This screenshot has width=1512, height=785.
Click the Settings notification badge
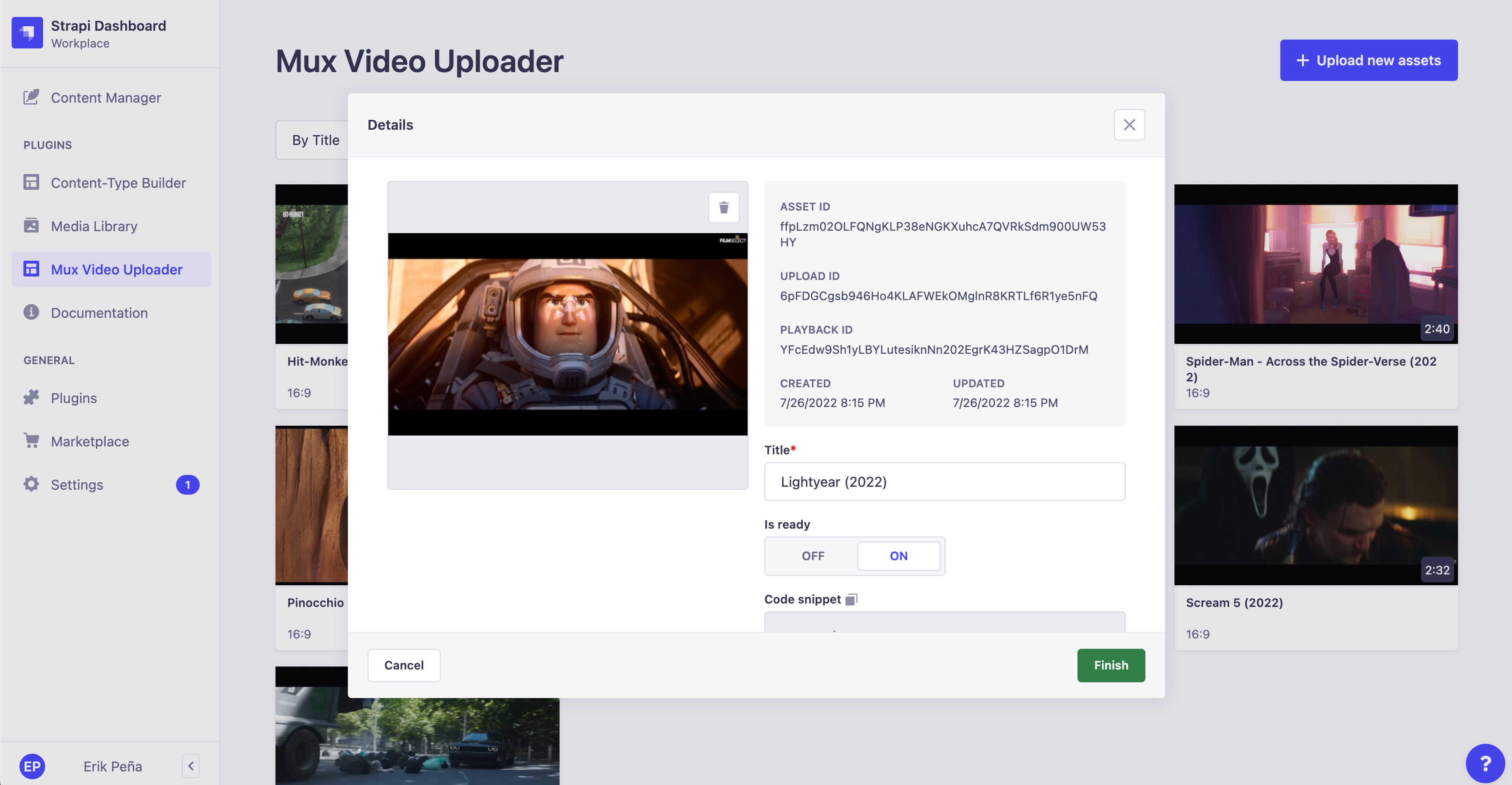coord(188,485)
